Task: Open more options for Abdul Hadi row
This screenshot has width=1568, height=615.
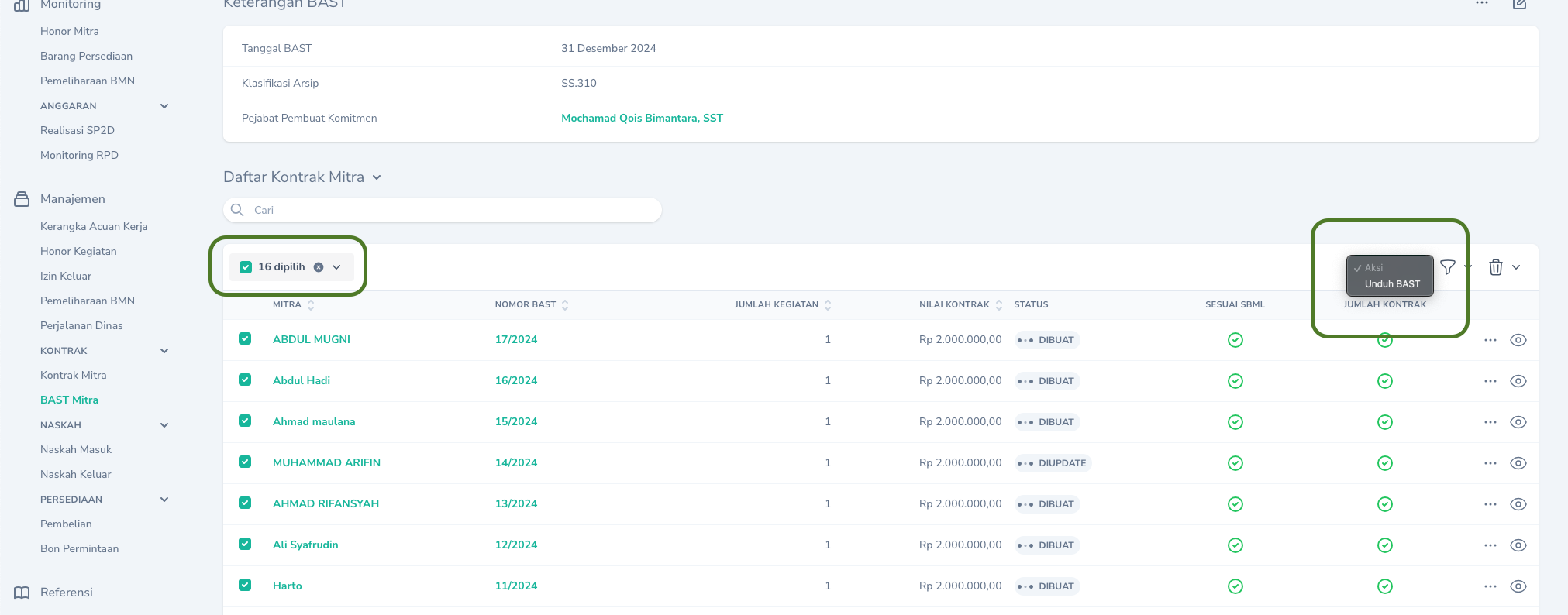Action: pos(1490,381)
